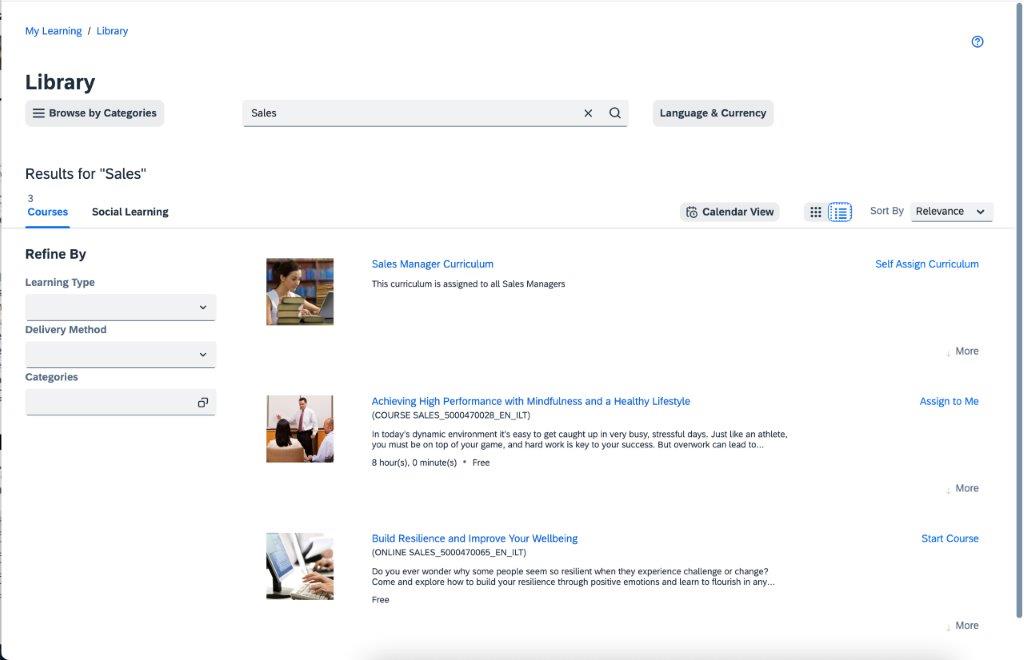1024x660 pixels.
Task: Clear the Sales search text
Action: (588, 113)
